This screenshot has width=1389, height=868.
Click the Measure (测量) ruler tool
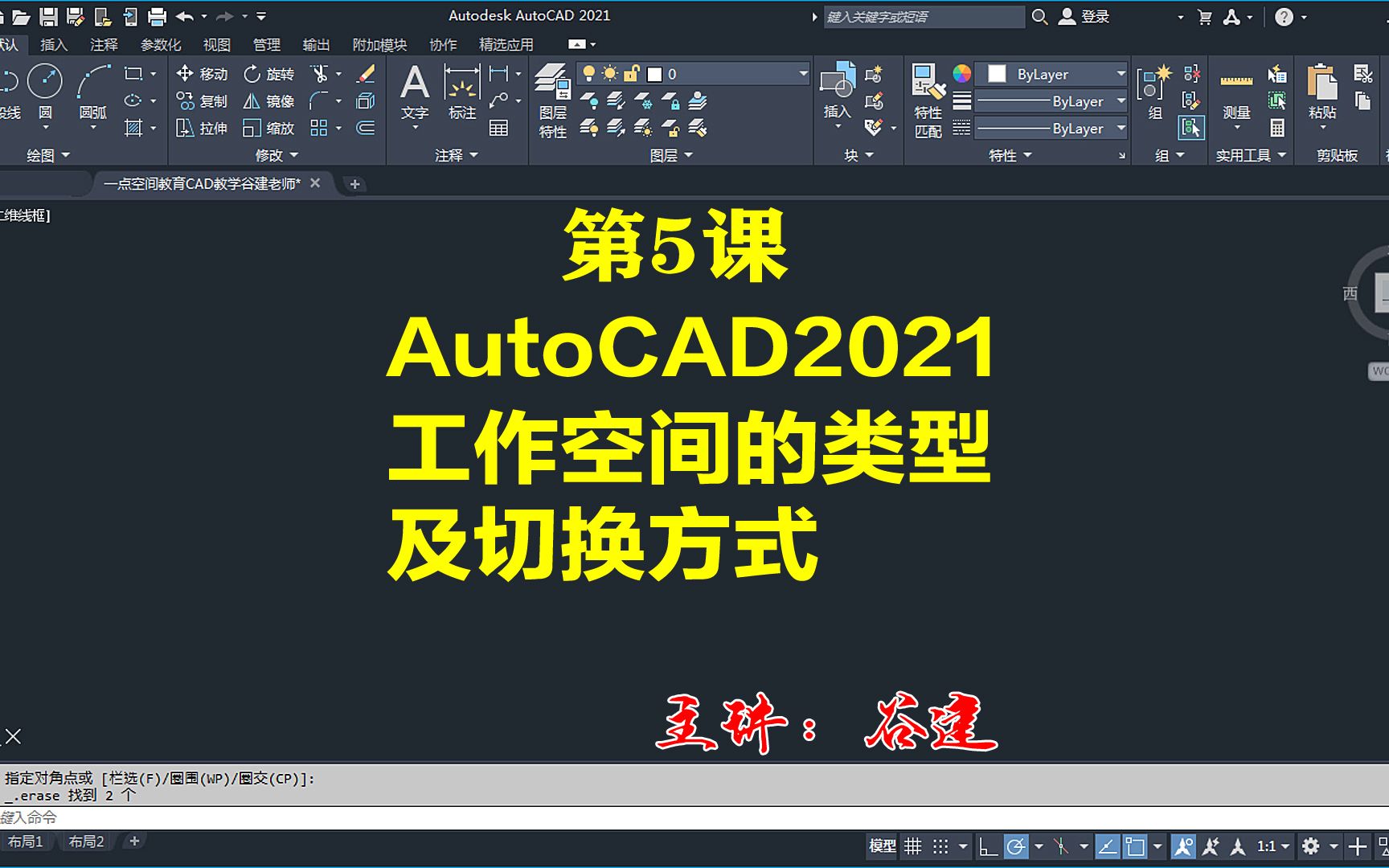(x=1236, y=80)
